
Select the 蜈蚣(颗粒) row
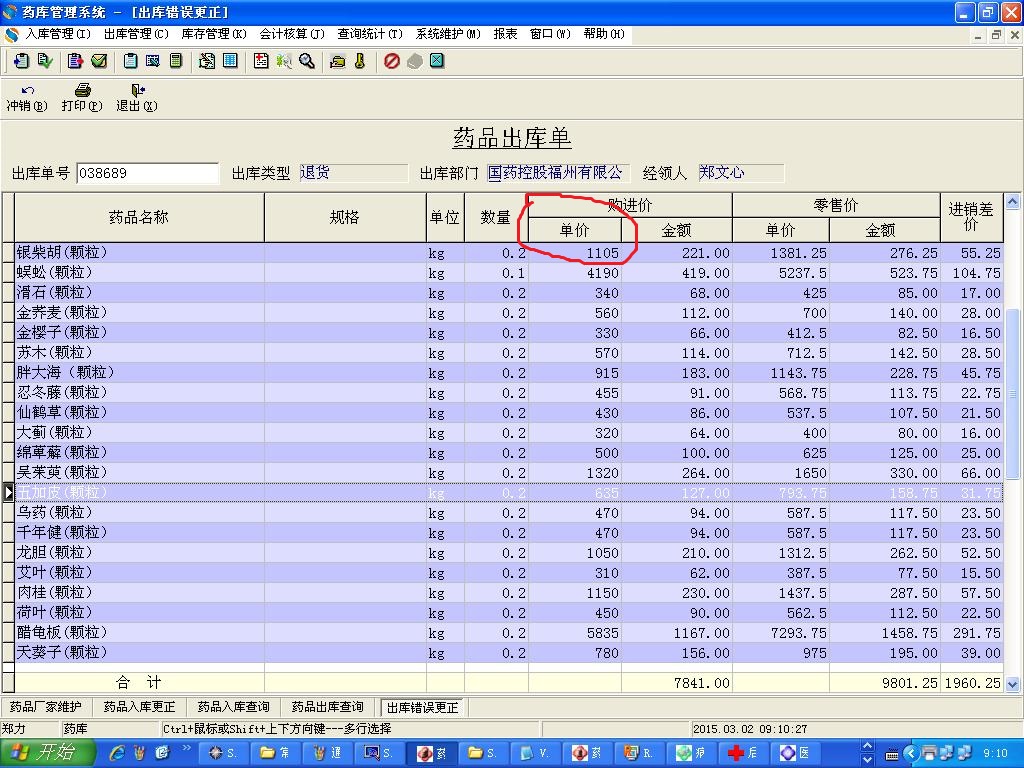click(509, 273)
